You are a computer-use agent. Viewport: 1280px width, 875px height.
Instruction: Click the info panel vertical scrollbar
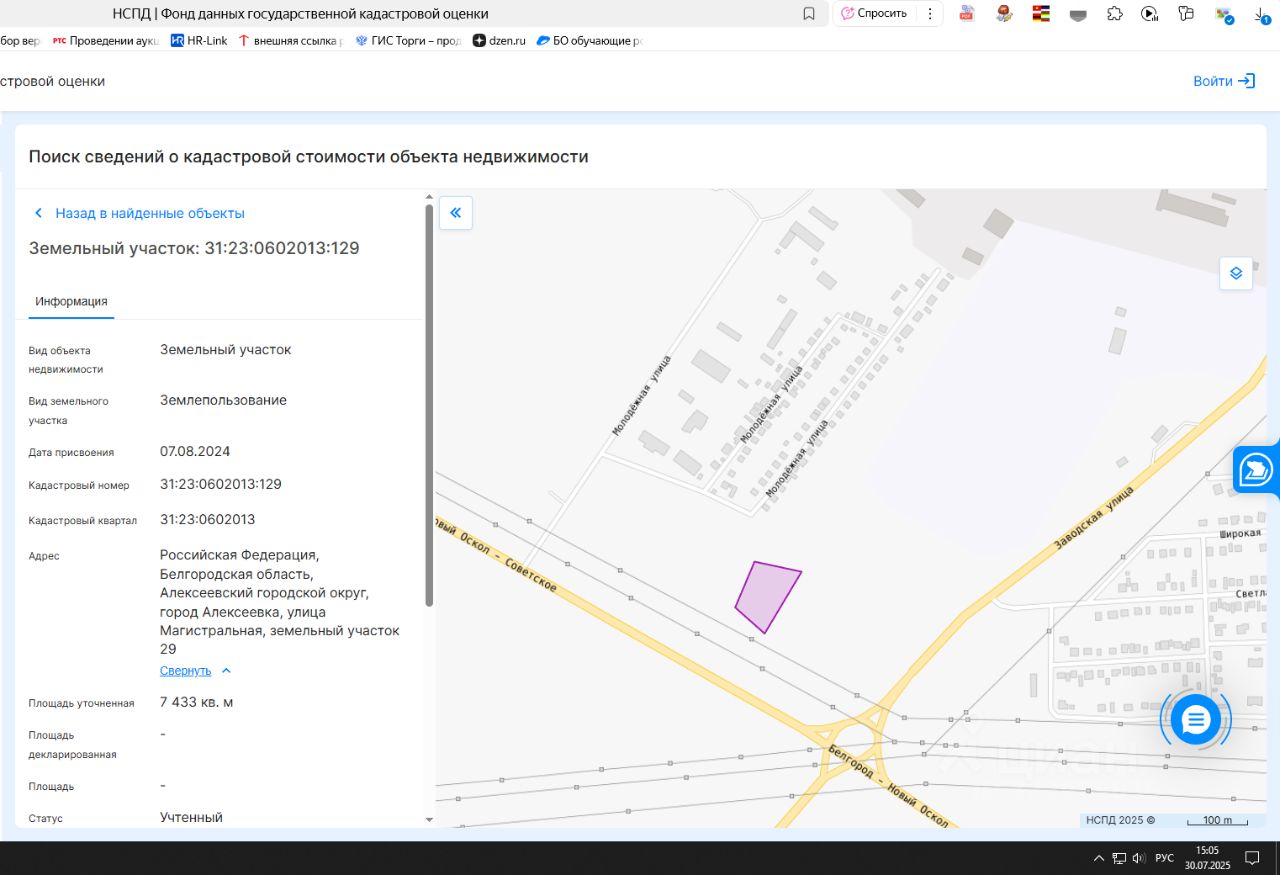pos(430,404)
